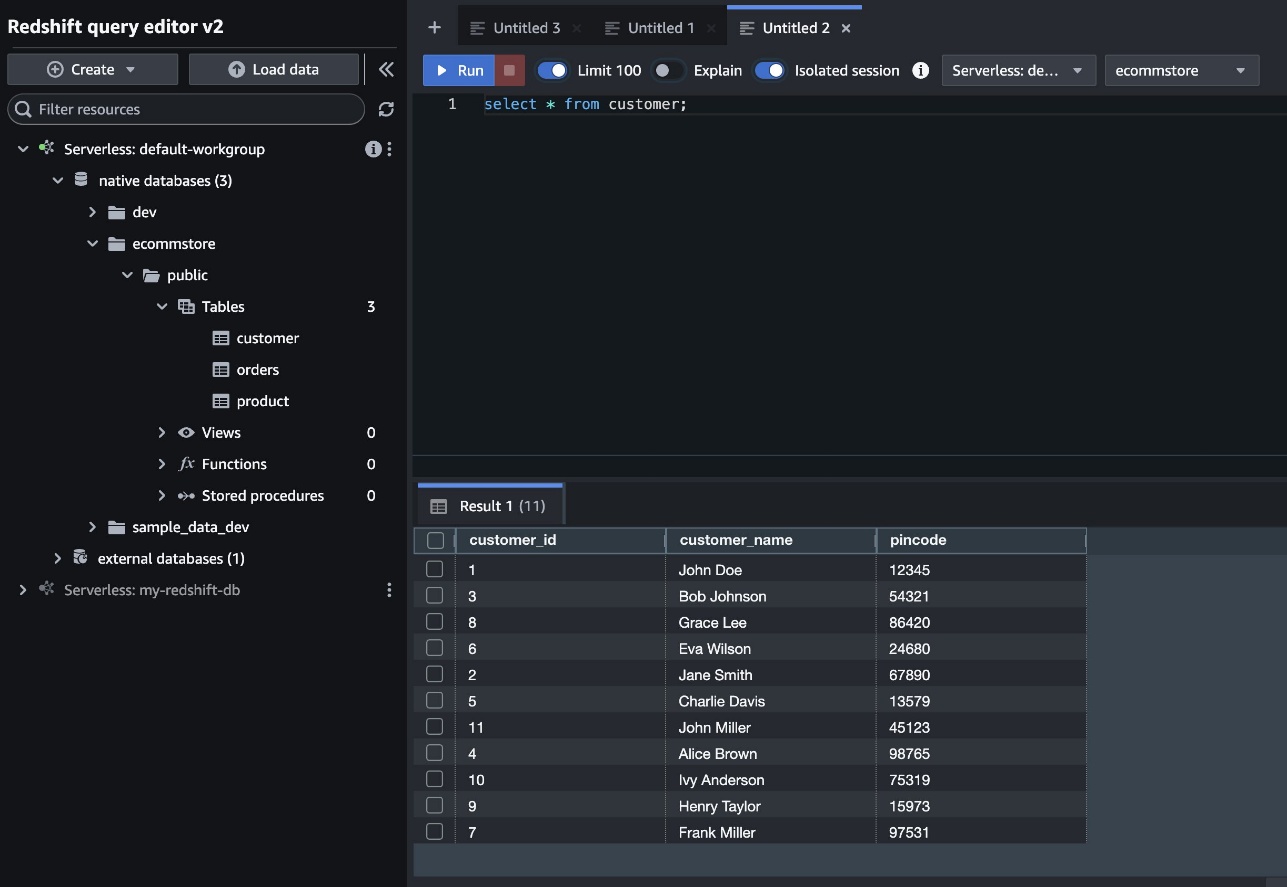Image resolution: width=1287 pixels, height=887 pixels.
Task: Check the Grace Lee row checkbox
Action: tap(434, 621)
